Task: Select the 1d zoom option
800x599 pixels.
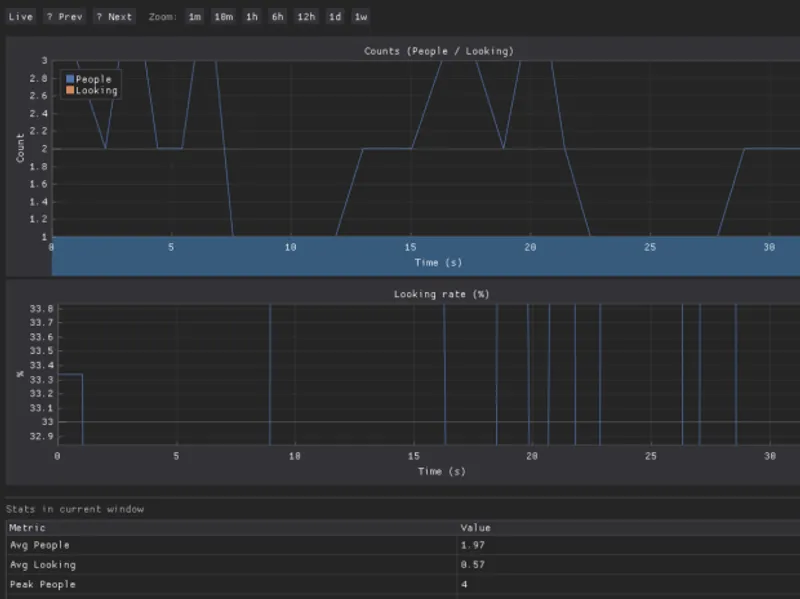Action: [334, 17]
